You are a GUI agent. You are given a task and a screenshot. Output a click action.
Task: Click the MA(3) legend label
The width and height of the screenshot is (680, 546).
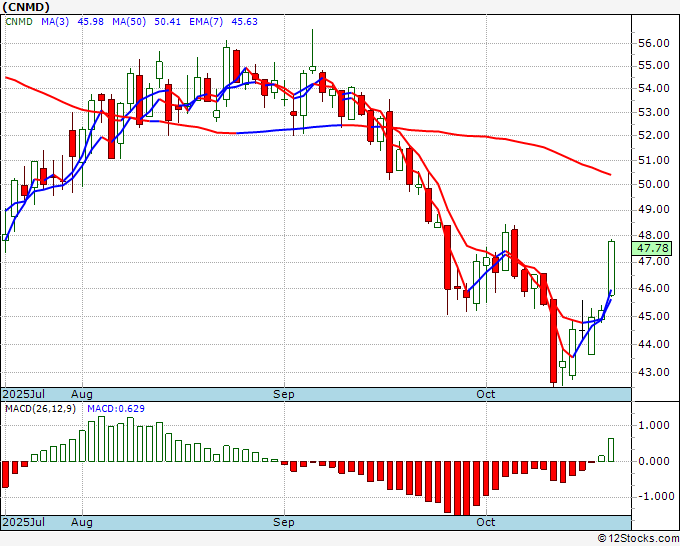[x=55, y=22]
